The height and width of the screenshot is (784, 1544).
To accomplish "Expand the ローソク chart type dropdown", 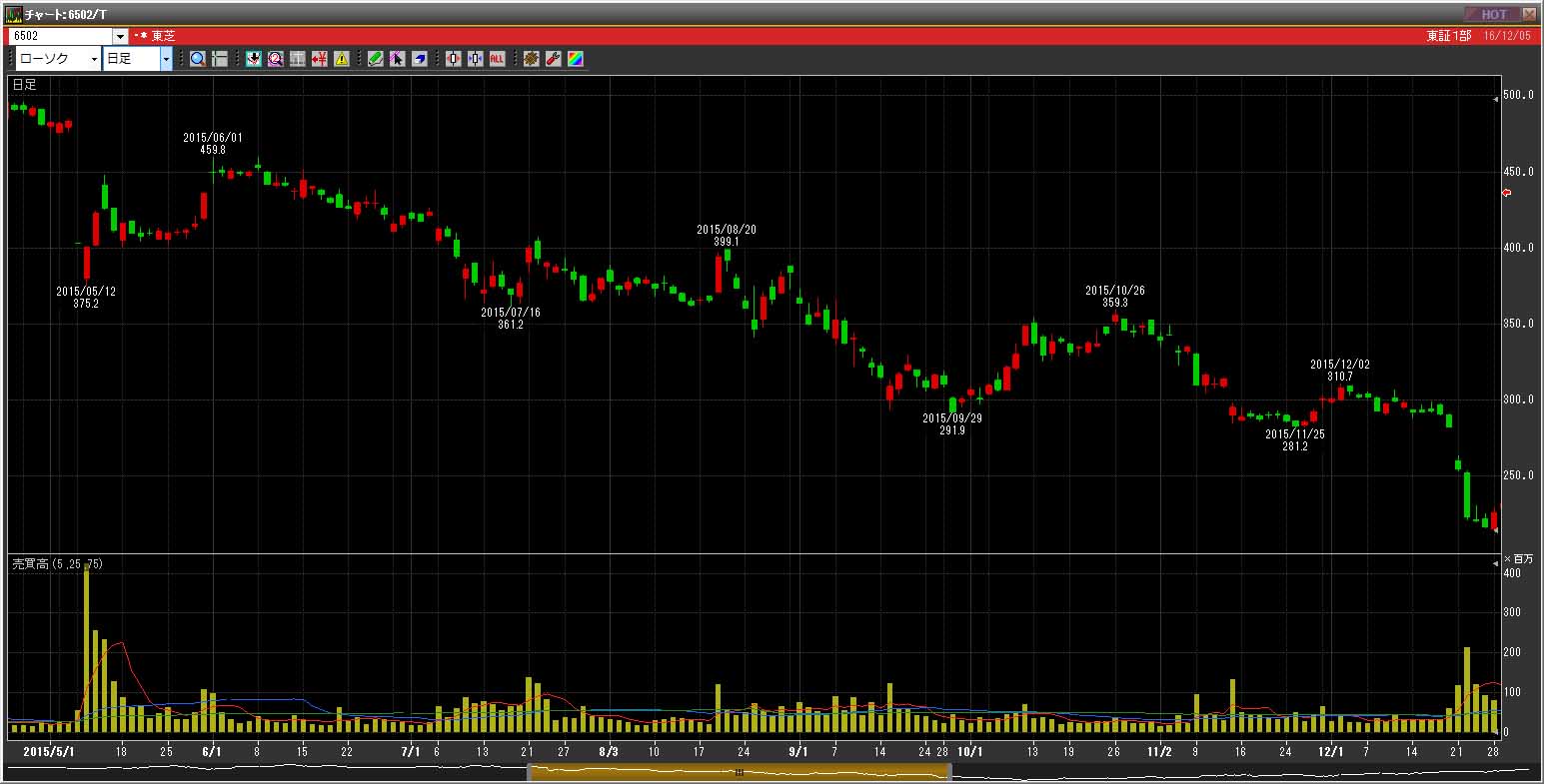I will [x=95, y=59].
